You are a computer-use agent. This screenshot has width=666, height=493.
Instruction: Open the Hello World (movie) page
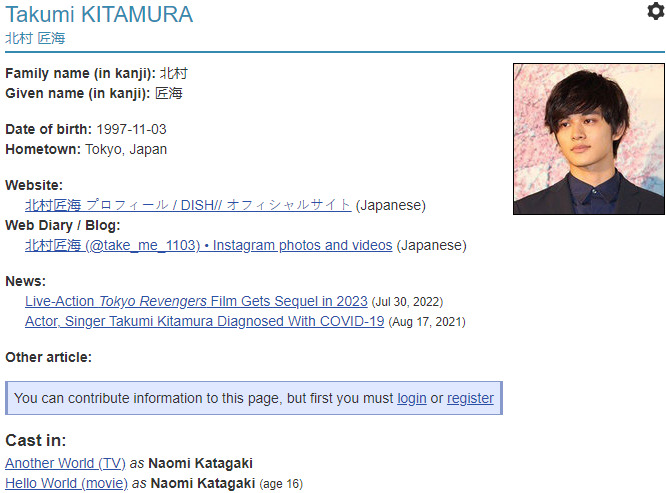(x=66, y=483)
